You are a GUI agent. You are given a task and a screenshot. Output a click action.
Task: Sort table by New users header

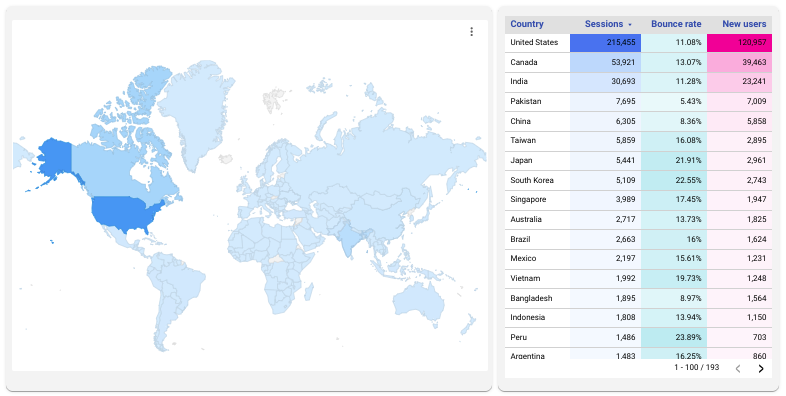tap(744, 24)
